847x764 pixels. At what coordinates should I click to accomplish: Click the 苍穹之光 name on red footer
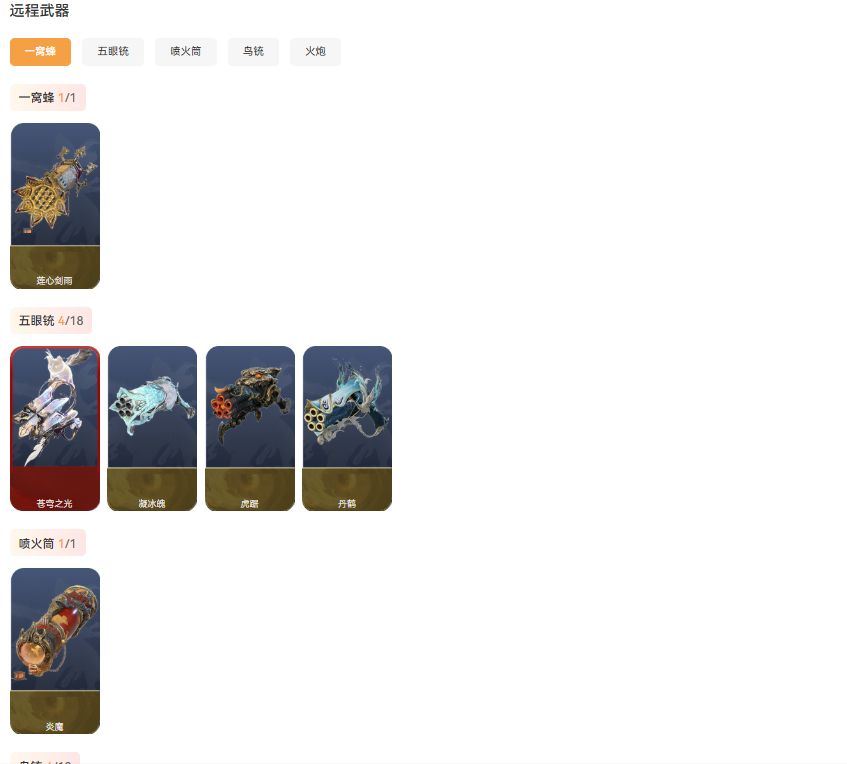coord(55,503)
